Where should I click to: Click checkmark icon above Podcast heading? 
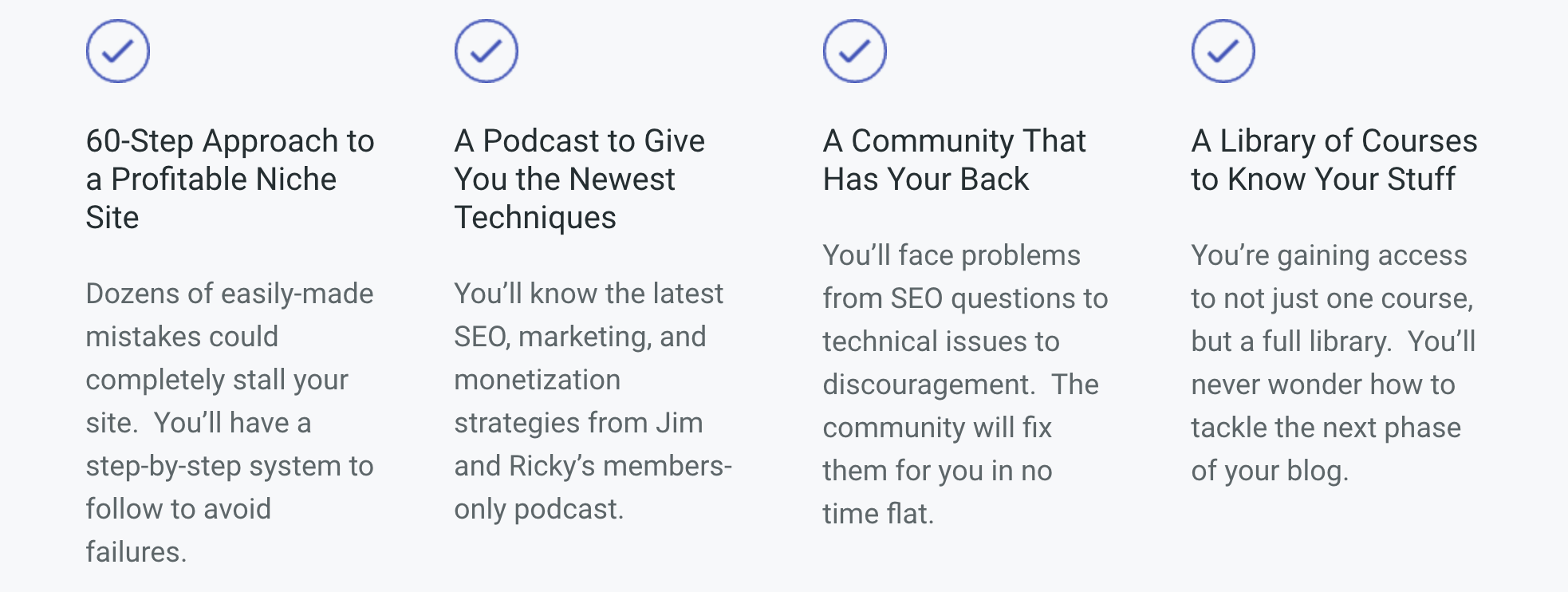point(487,51)
